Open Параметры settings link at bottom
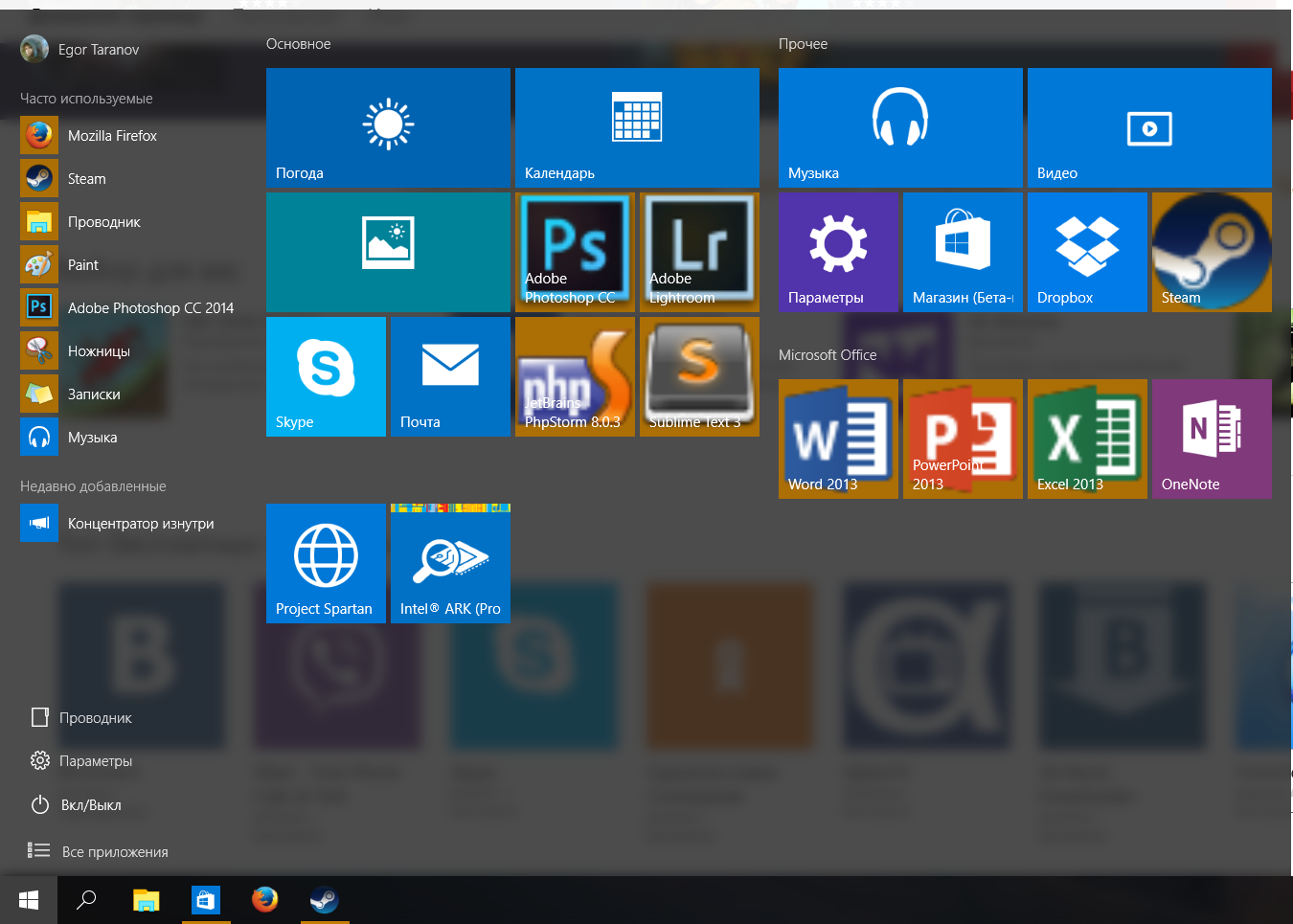This screenshot has width=1293, height=924. (81, 761)
